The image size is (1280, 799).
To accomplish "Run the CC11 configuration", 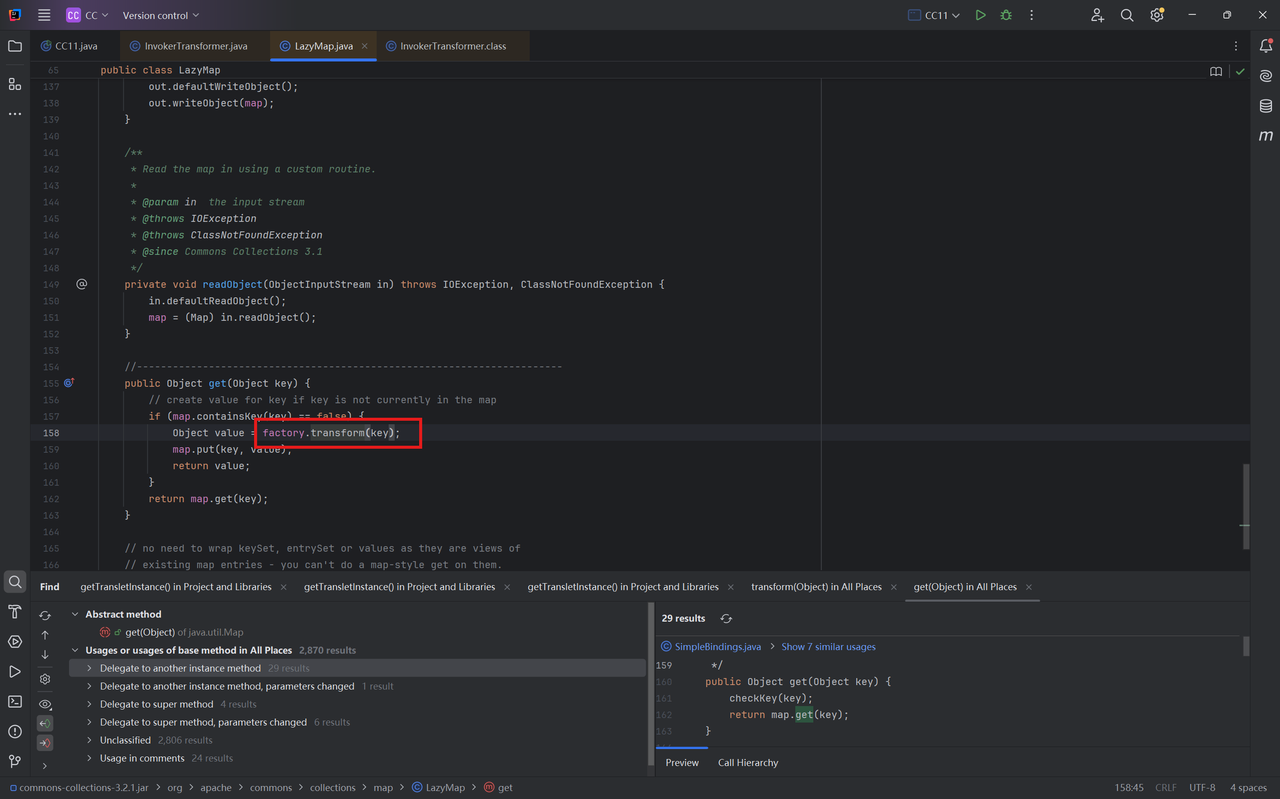I will click(980, 15).
